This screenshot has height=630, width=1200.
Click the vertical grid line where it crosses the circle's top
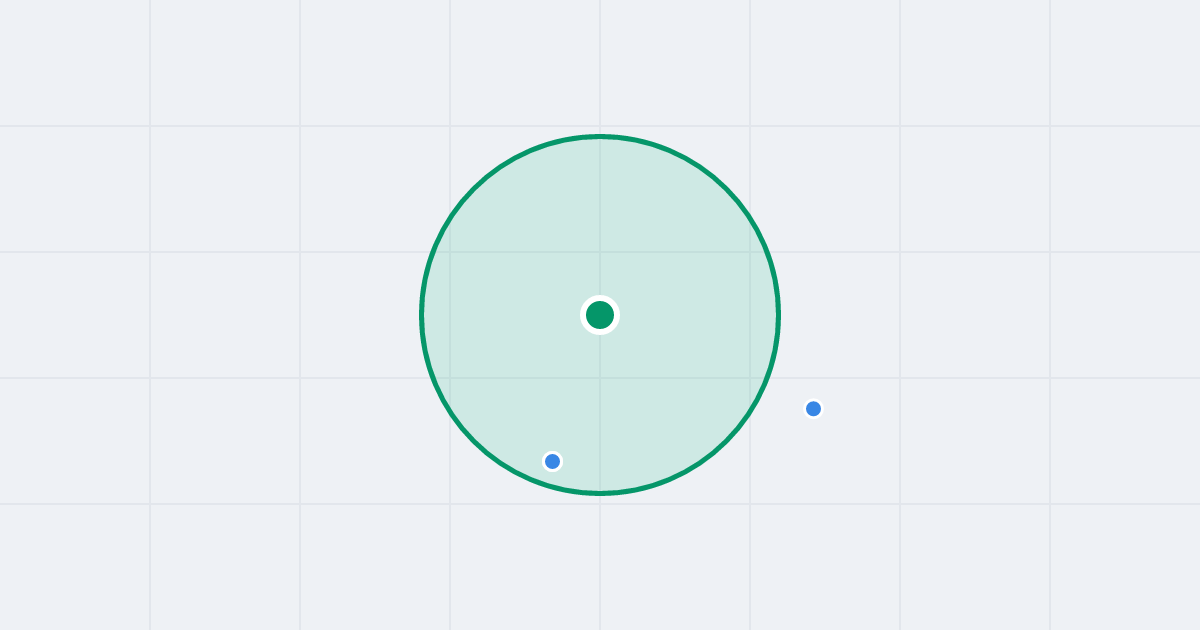[600, 136]
